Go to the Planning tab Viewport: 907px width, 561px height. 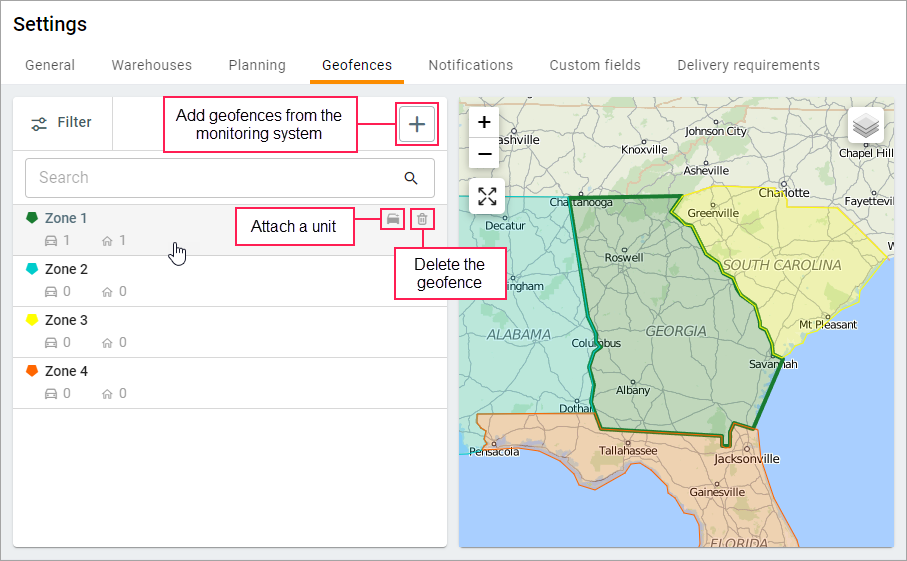pos(257,65)
